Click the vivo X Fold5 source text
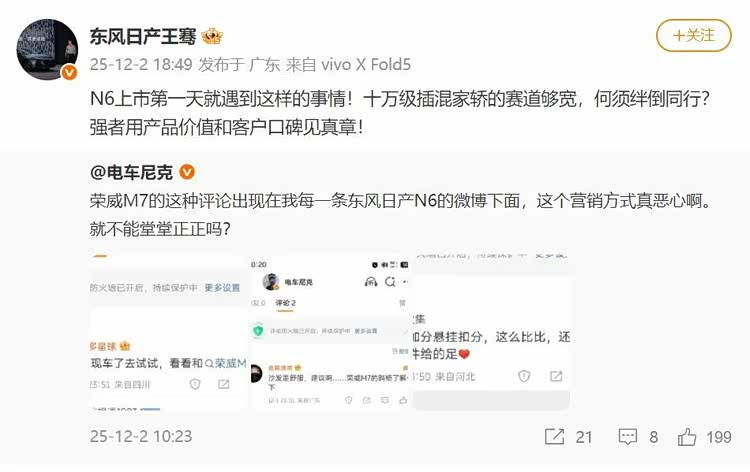 [x=366, y=65]
